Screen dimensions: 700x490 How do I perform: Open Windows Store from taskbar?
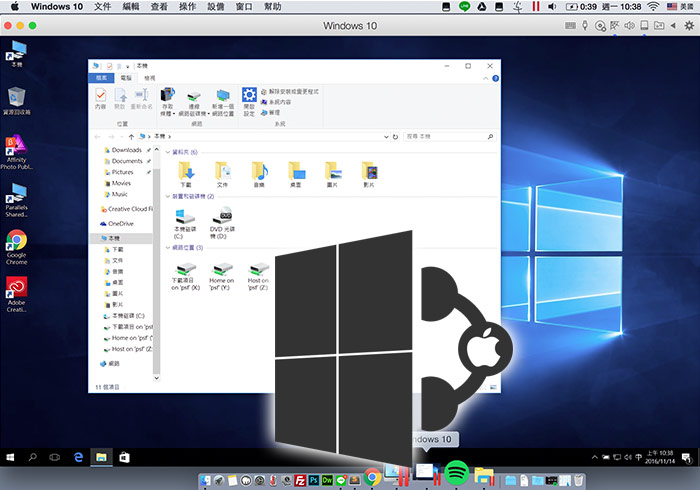[124, 457]
